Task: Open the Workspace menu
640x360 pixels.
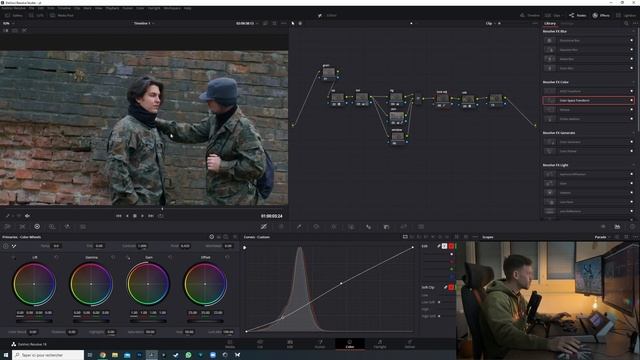Action: tap(171, 8)
